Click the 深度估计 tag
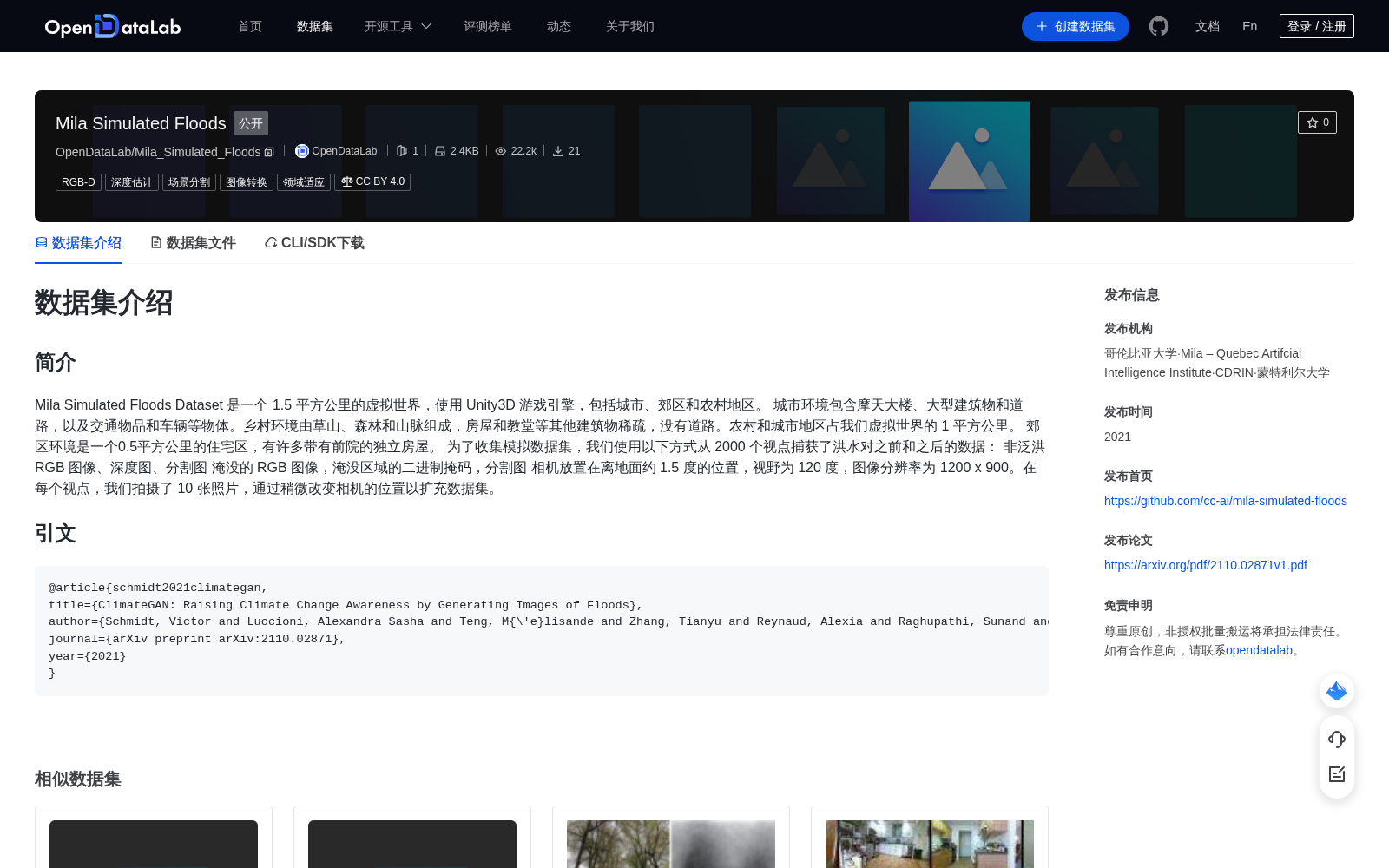 132,182
